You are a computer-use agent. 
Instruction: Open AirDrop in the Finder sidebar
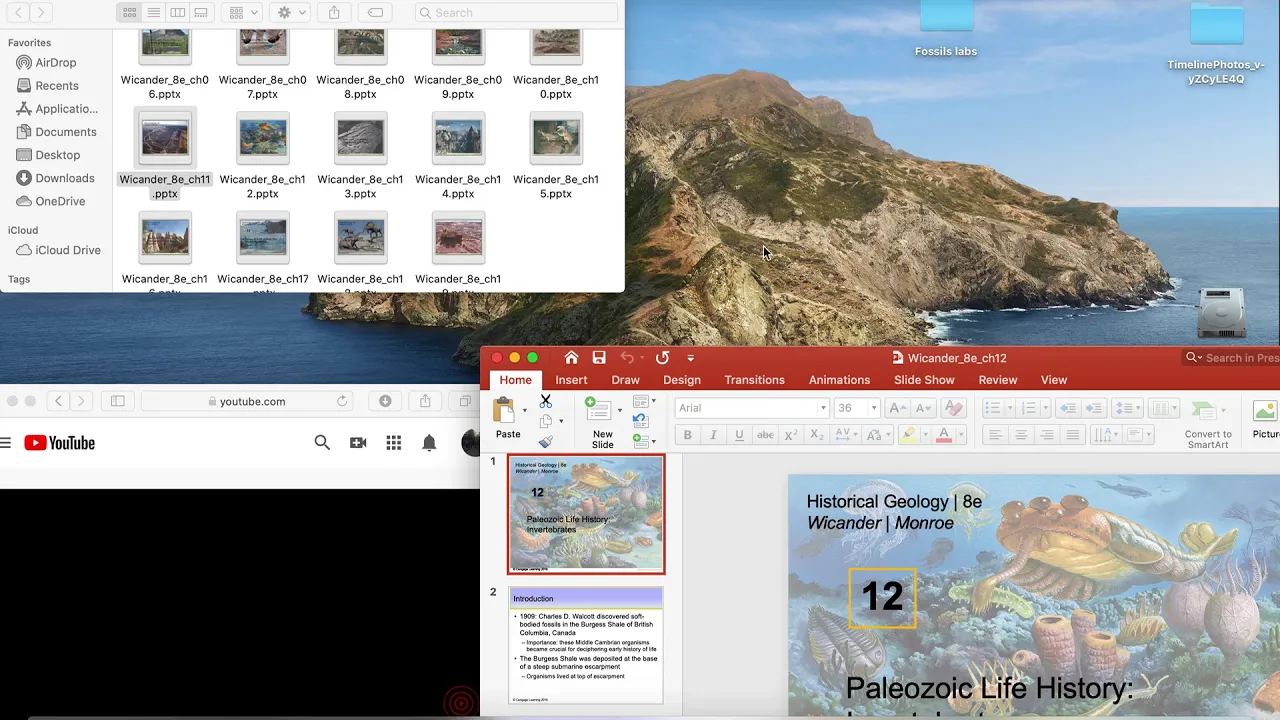pyautogui.click(x=56, y=62)
